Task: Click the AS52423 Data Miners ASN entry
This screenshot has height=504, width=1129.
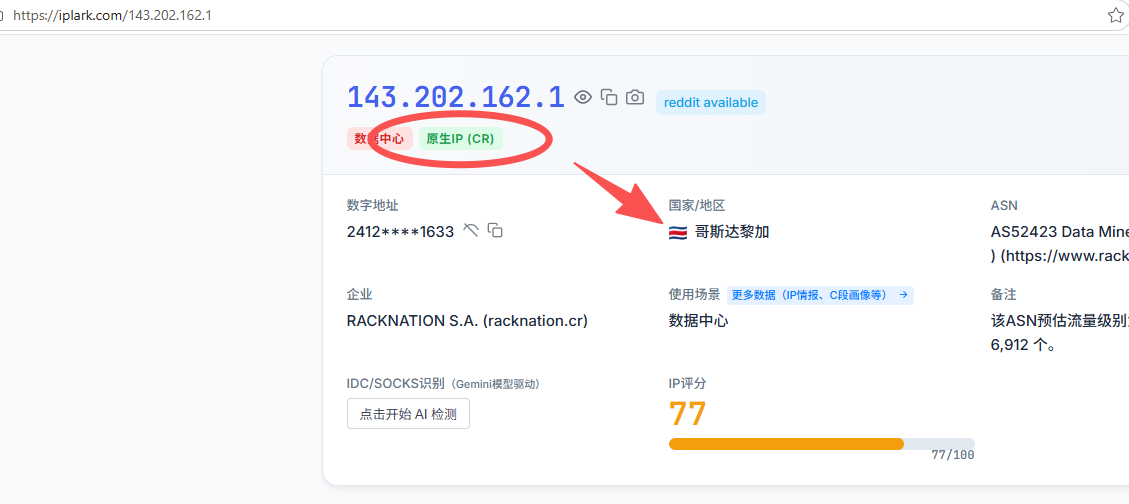Action: pyautogui.click(x=1060, y=232)
